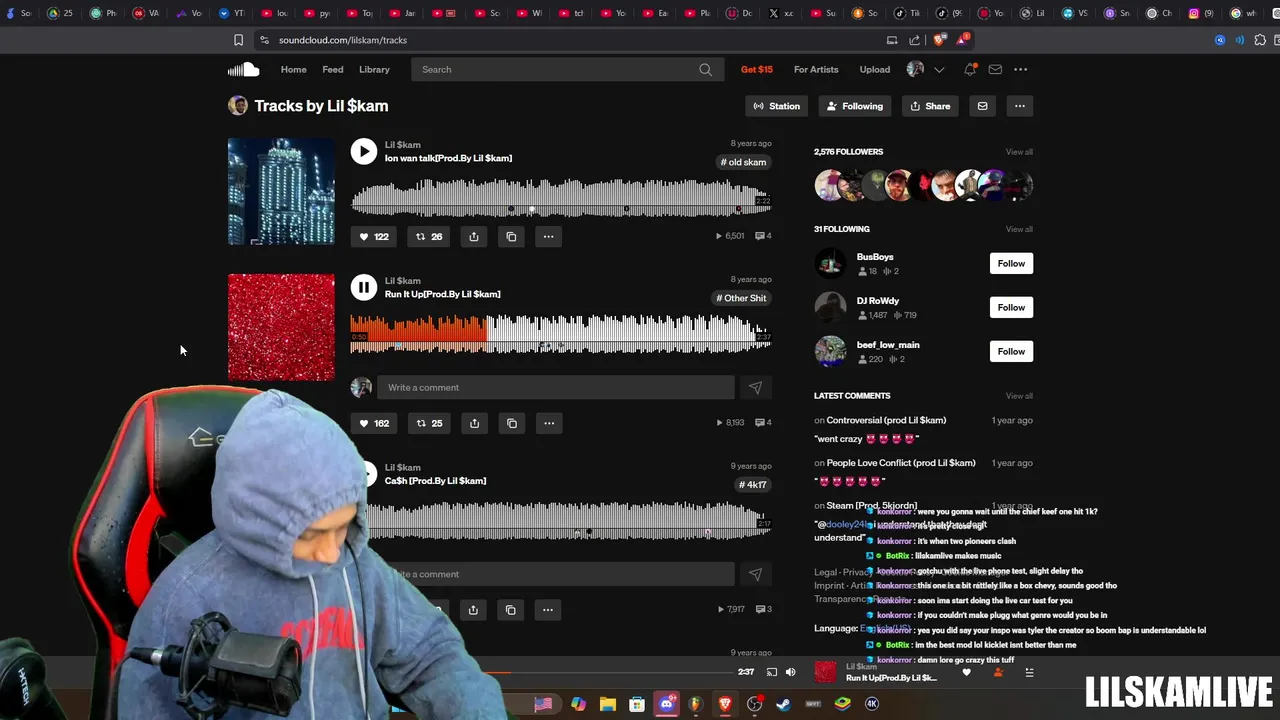The width and height of the screenshot is (1280, 720).
Task: Open browser extensions puzzle icon
Action: tap(1260, 40)
